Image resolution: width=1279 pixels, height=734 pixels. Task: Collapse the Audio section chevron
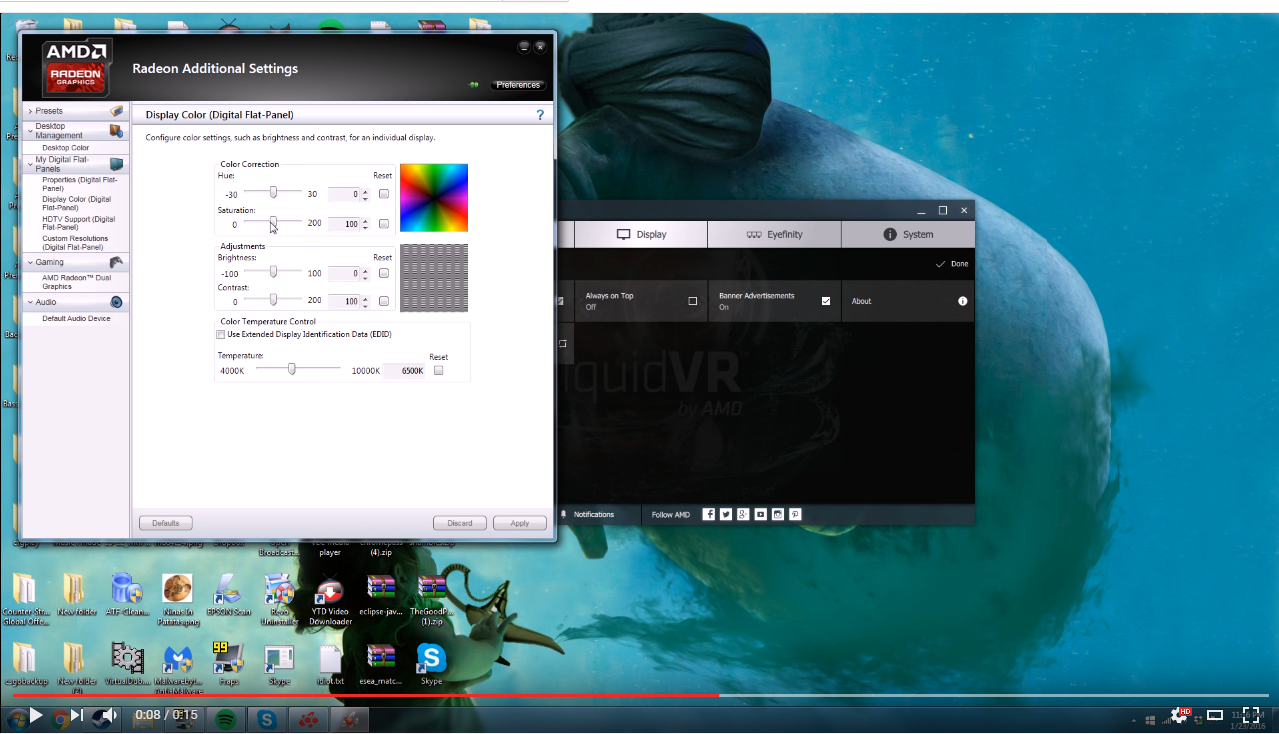coord(30,302)
